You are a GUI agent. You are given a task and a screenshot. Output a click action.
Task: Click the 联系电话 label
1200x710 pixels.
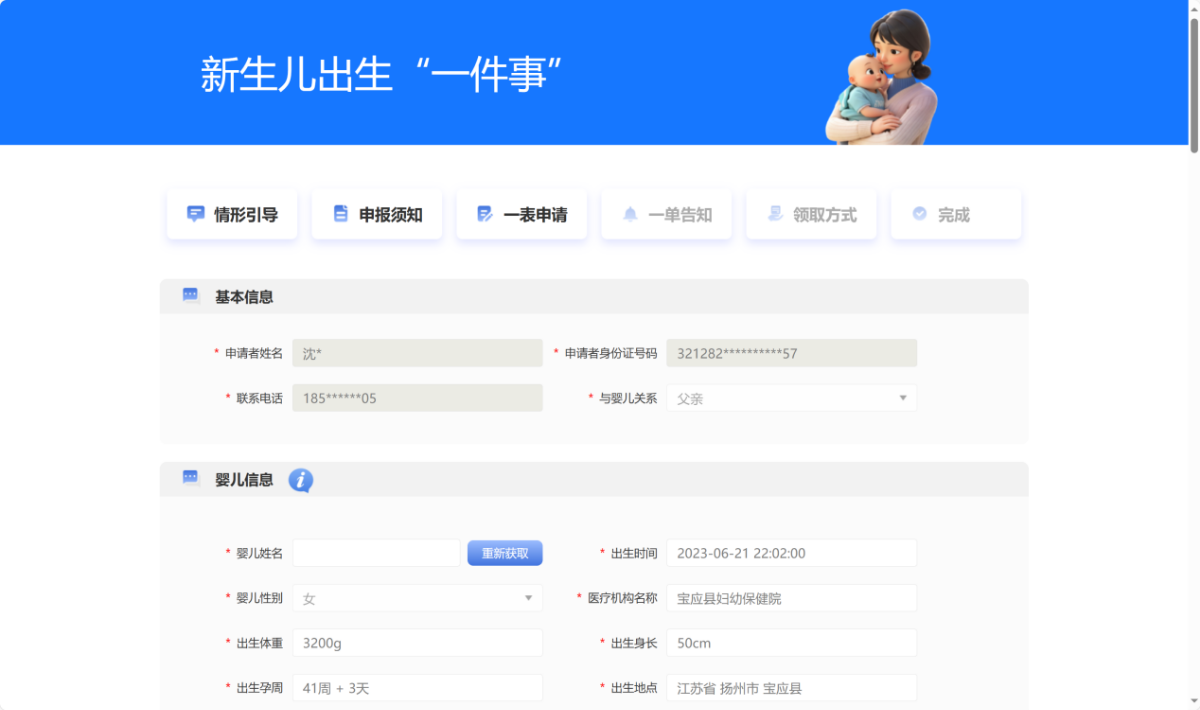click(x=260, y=398)
